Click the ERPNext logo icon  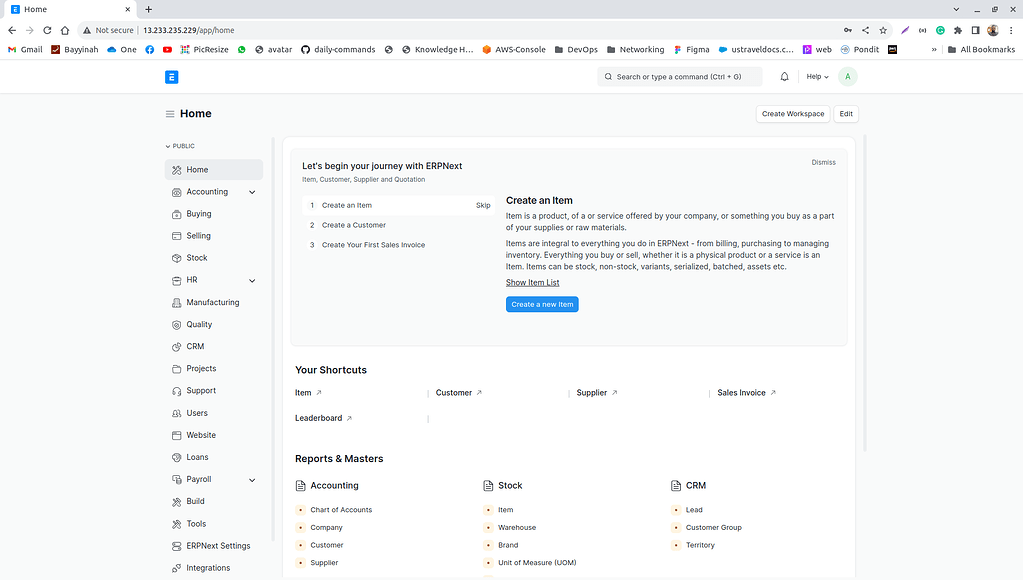171,76
